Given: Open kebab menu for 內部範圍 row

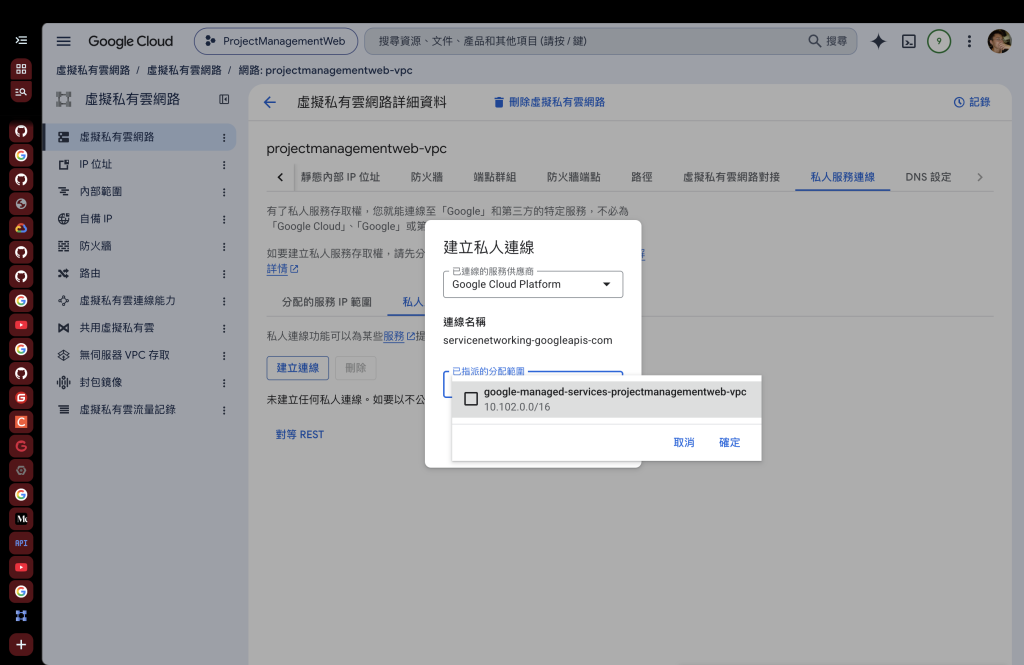Looking at the screenshot, I should [224, 193].
